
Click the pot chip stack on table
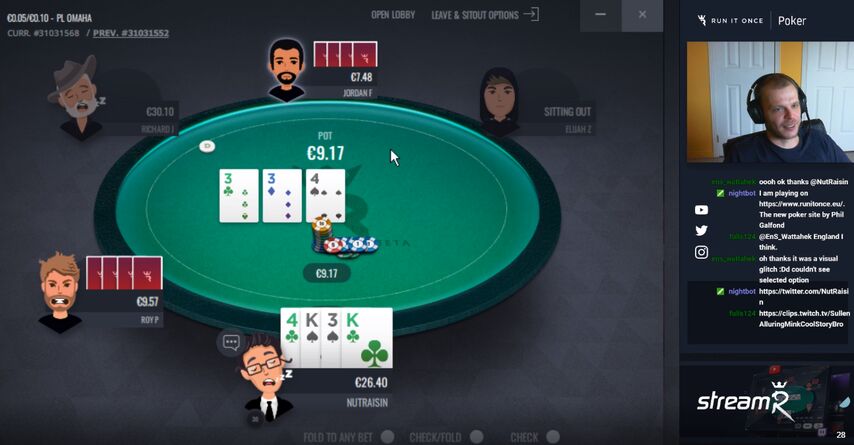tap(343, 237)
